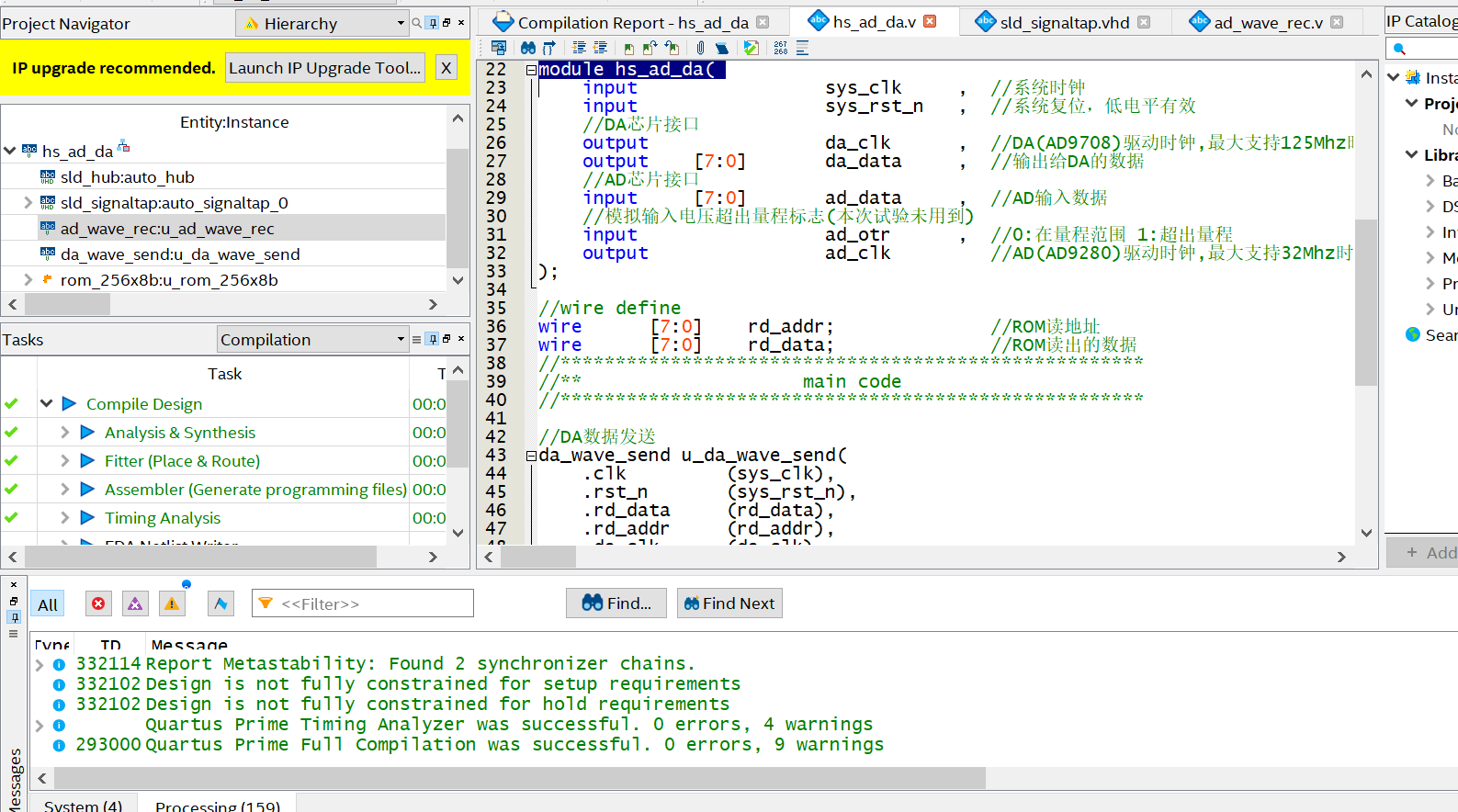Screen dimensions: 1458x812
Task: Click the messages Filter input field
Action: [363, 603]
